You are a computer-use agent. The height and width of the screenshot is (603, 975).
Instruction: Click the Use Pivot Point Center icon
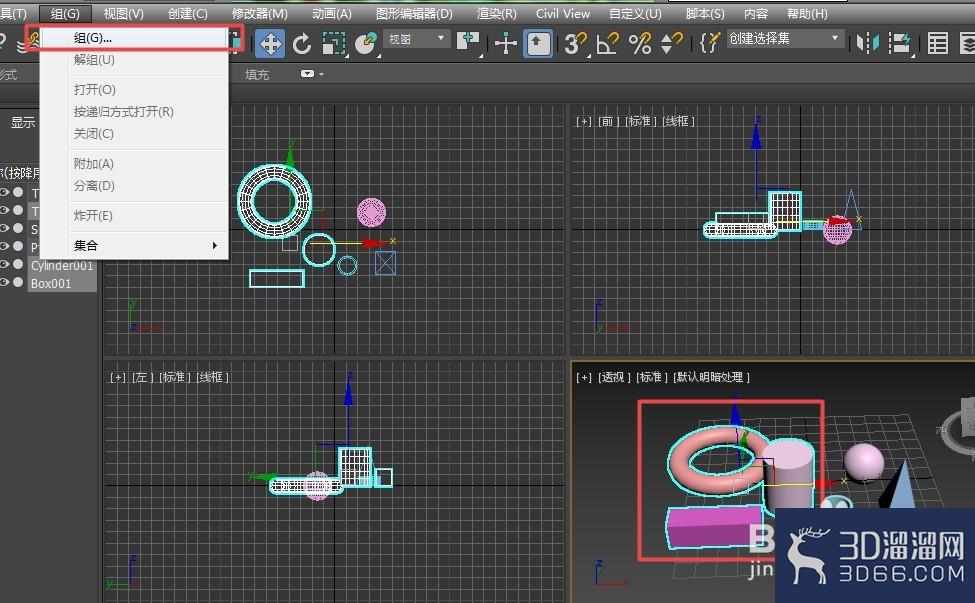[x=468, y=42]
